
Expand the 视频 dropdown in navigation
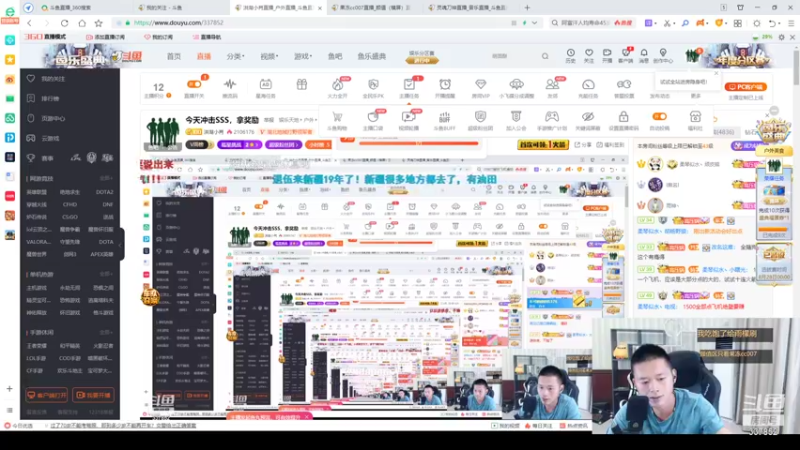point(269,56)
